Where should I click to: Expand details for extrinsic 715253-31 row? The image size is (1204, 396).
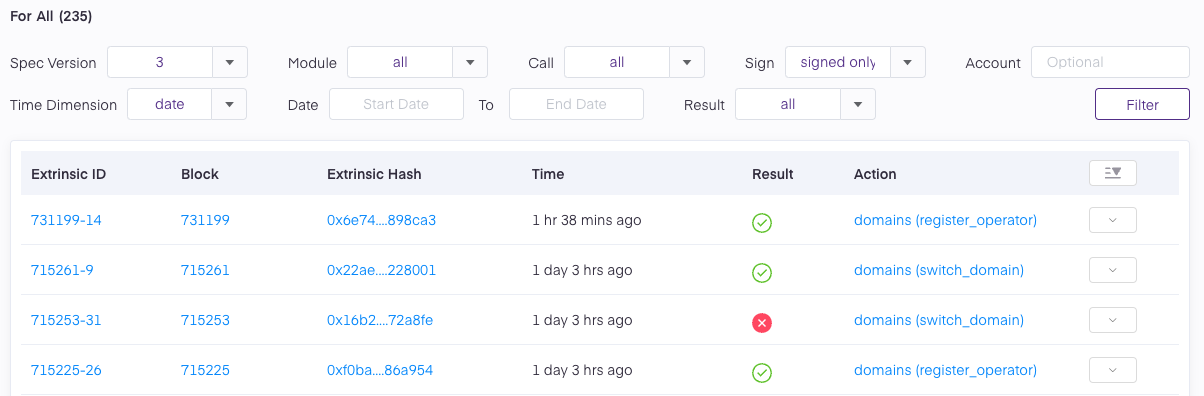pyautogui.click(x=1112, y=320)
